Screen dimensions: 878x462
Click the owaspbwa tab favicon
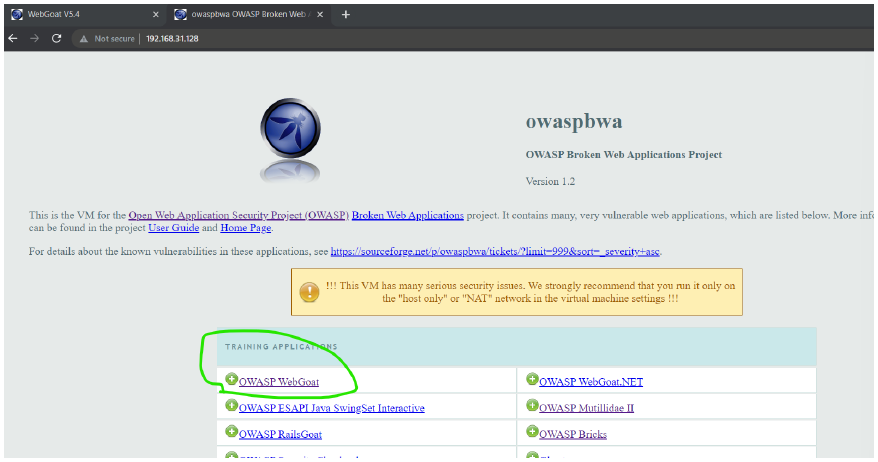(180, 15)
